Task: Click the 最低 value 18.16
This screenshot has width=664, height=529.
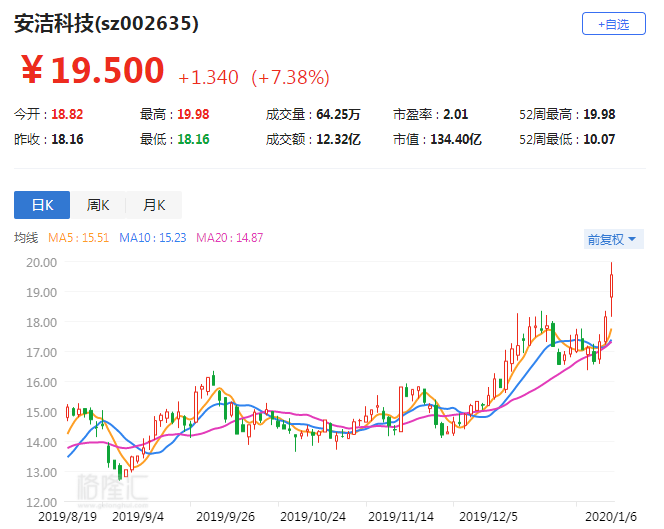Action: click(x=193, y=139)
